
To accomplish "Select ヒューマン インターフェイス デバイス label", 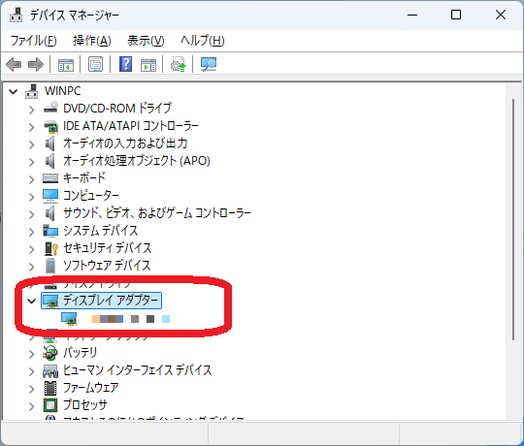I will tap(137, 370).
